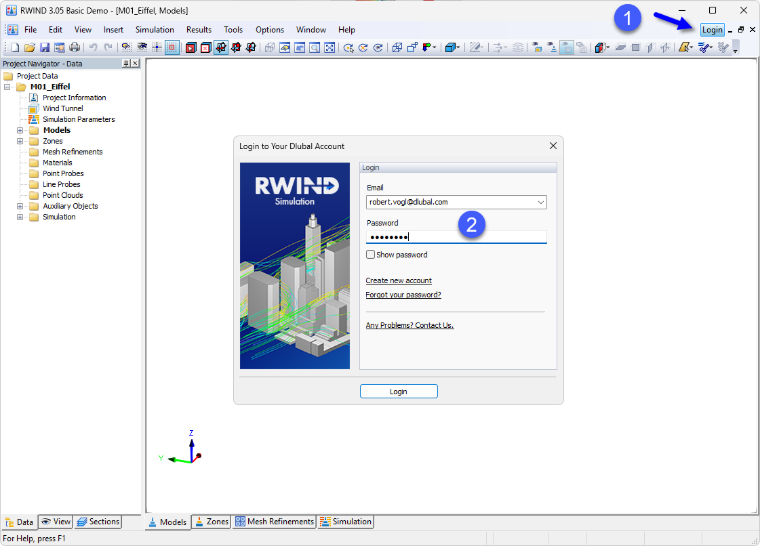The width and height of the screenshot is (760, 546).
Task: Collapse the M01_Eiffel project node
Action: point(7,87)
